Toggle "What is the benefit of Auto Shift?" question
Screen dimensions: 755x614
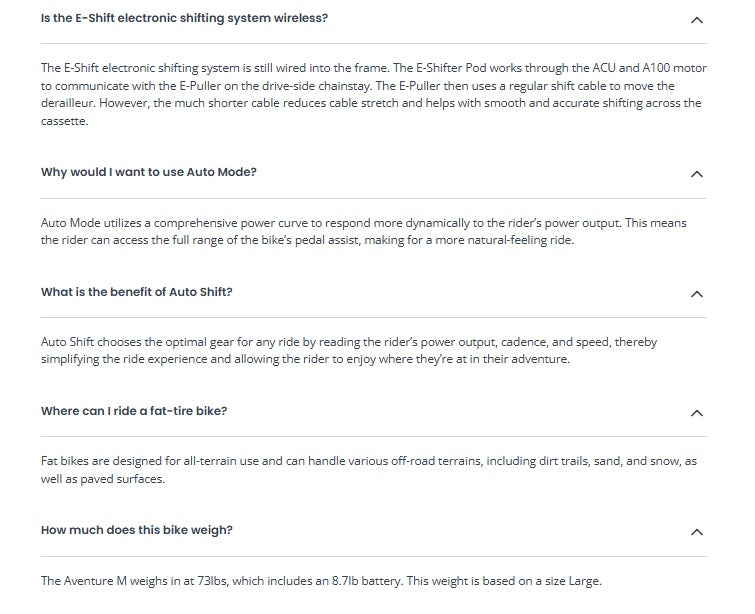point(137,292)
